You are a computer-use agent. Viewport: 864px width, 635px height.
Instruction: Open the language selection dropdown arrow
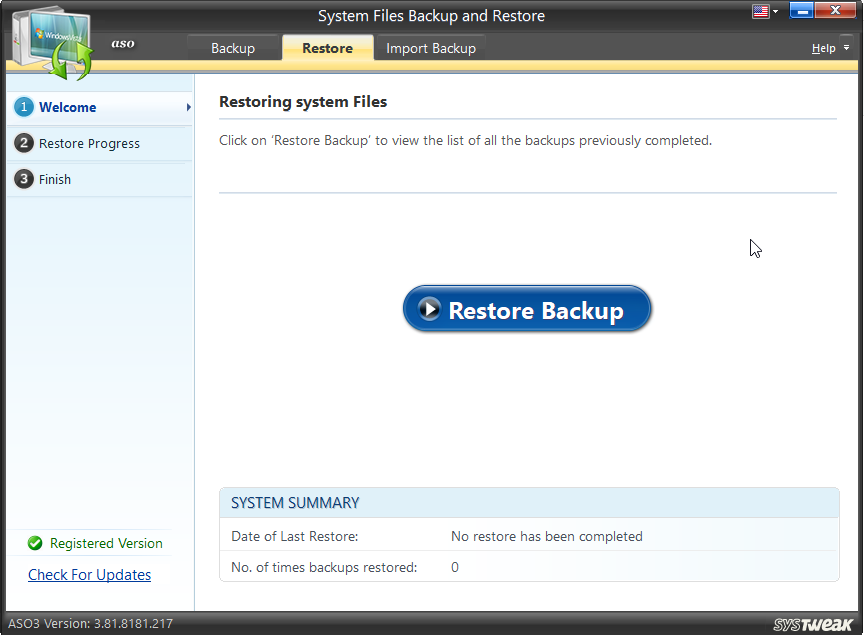[x=773, y=11]
